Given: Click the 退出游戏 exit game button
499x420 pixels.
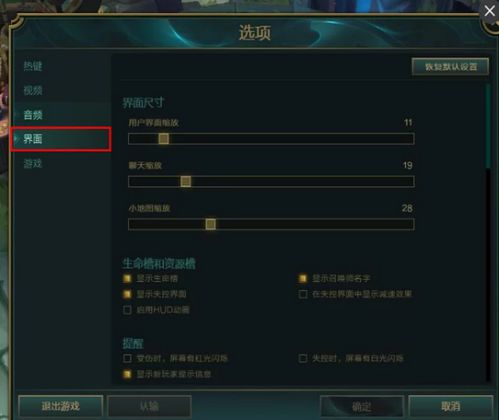Looking at the screenshot, I should pyautogui.click(x=61, y=406).
